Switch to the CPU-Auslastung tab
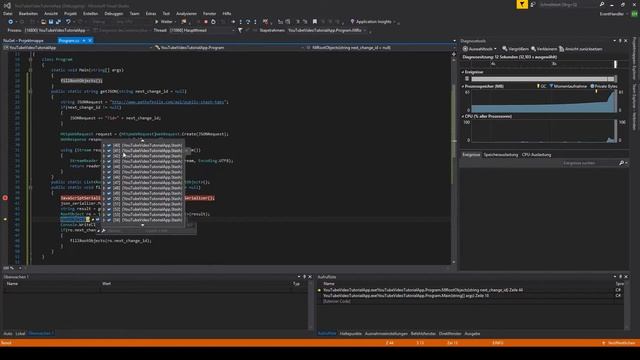 coord(536,155)
